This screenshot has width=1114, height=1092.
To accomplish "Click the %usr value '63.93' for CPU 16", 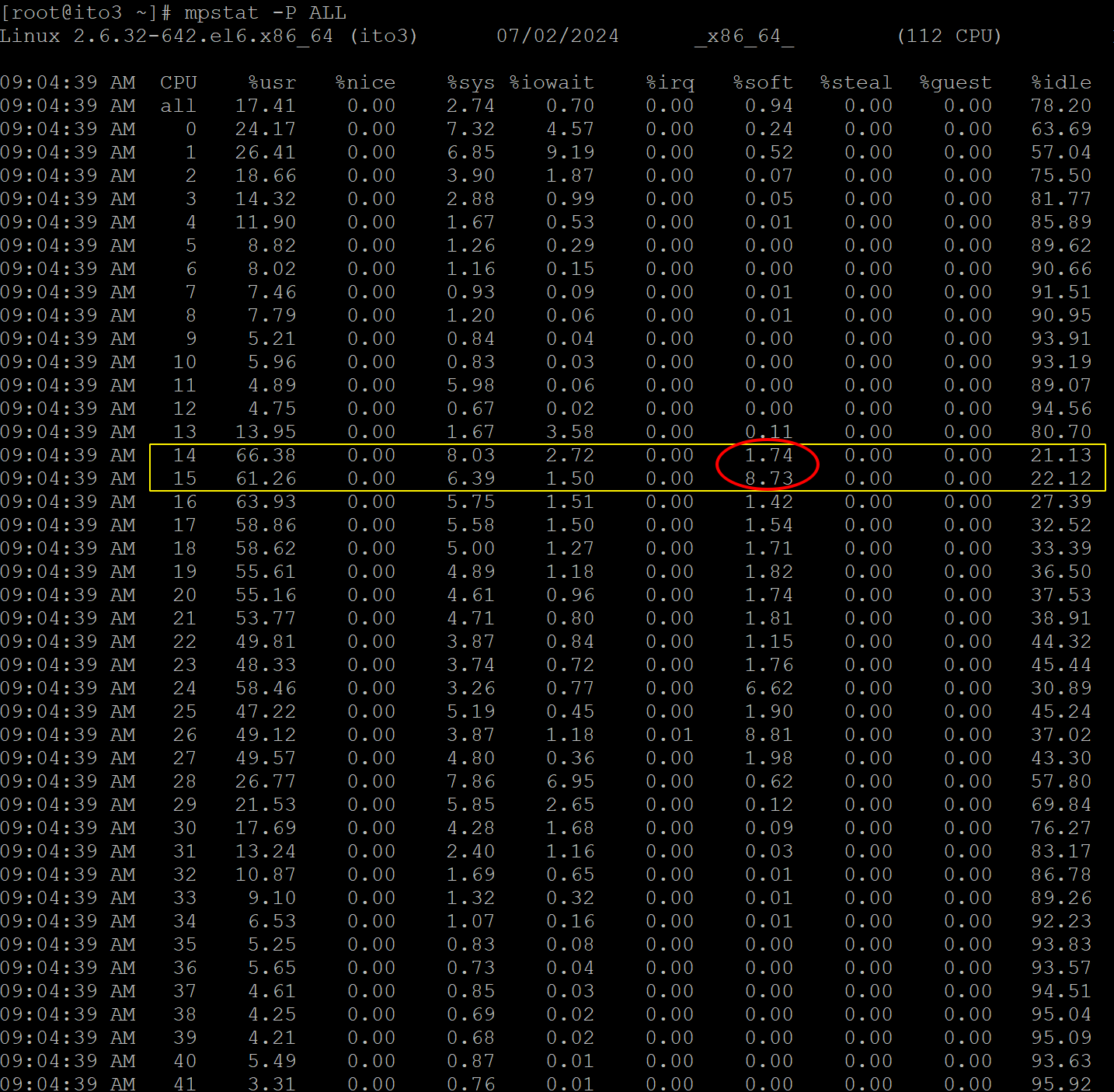I will pos(266,502).
